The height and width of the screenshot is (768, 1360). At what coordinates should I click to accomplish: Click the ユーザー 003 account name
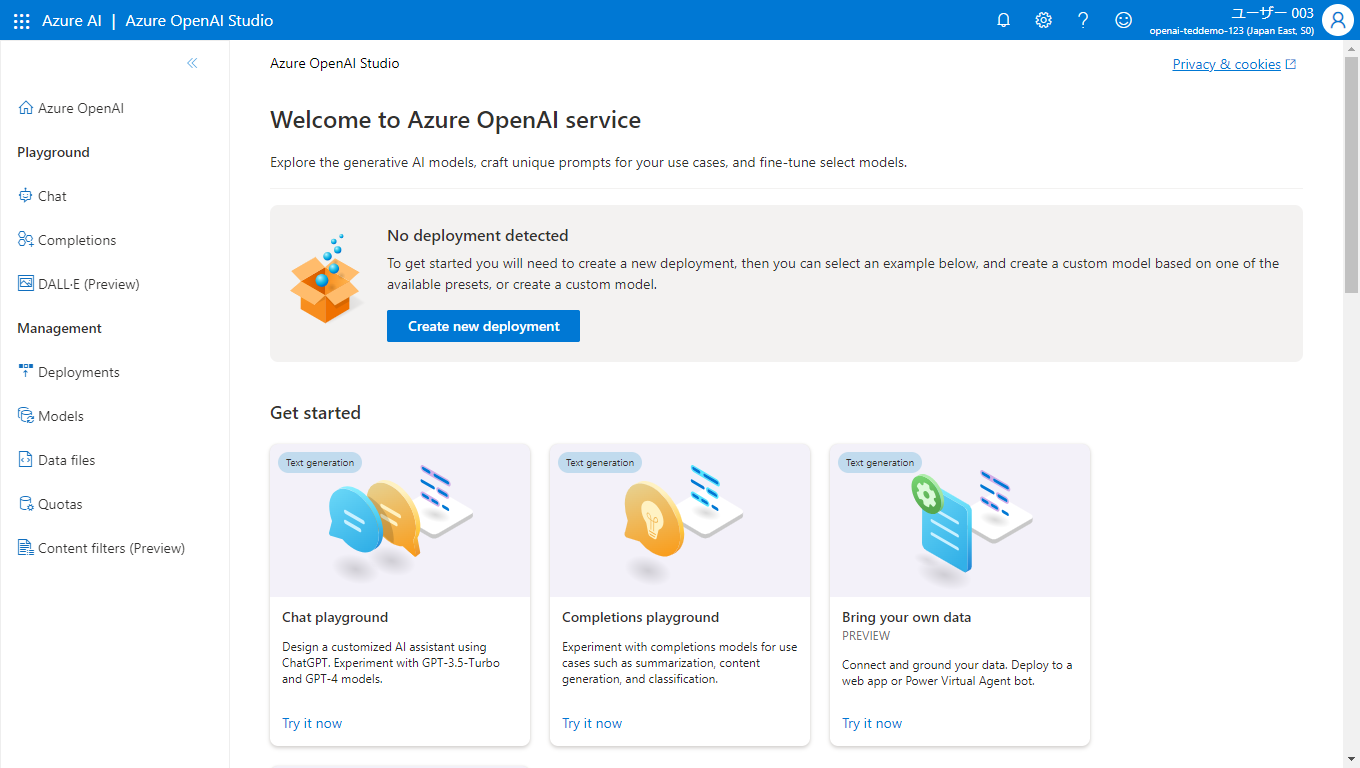click(x=1272, y=13)
